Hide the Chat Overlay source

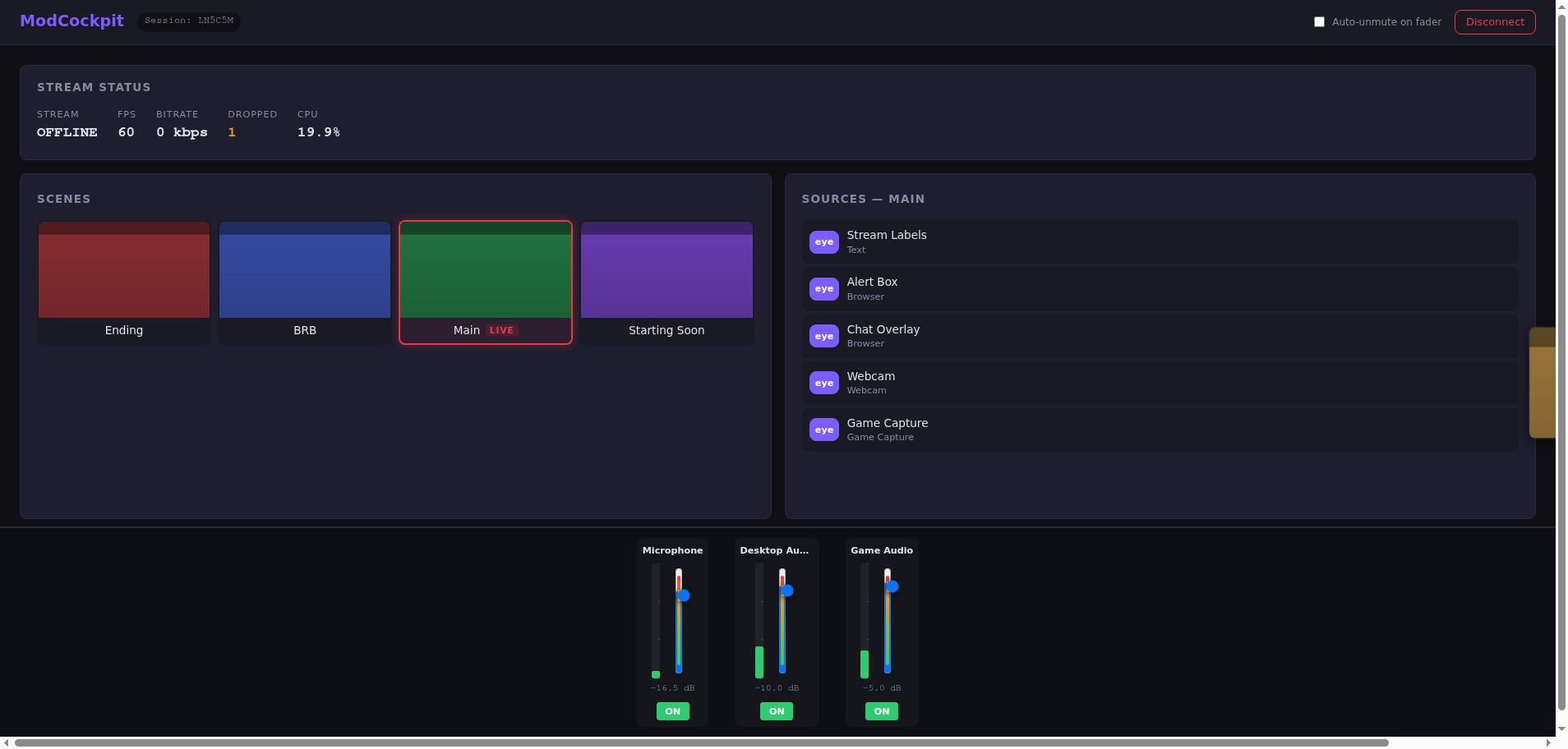pyautogui.click(x=823, y=336)
